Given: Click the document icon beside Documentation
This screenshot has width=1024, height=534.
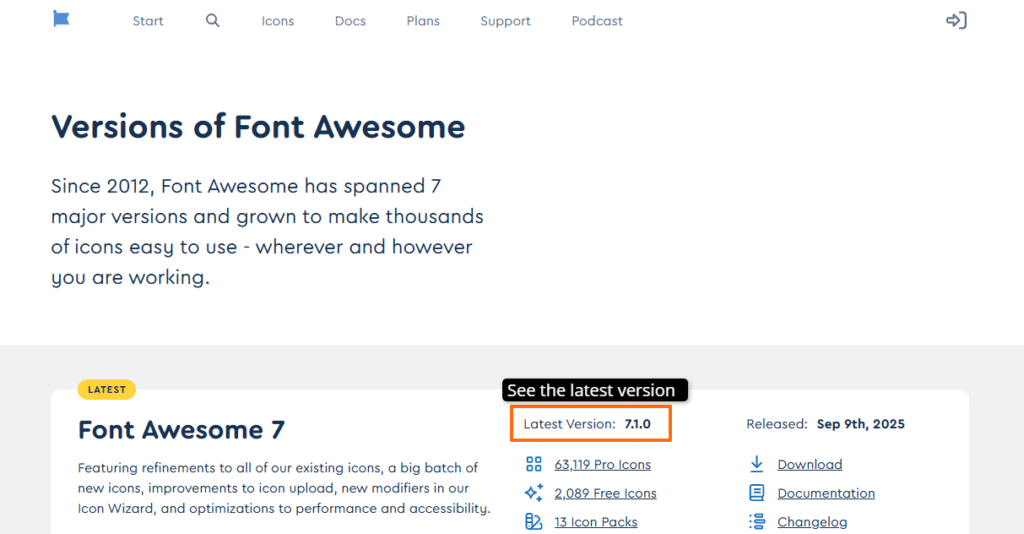Looking at the screenshot, I should [756, 493].
